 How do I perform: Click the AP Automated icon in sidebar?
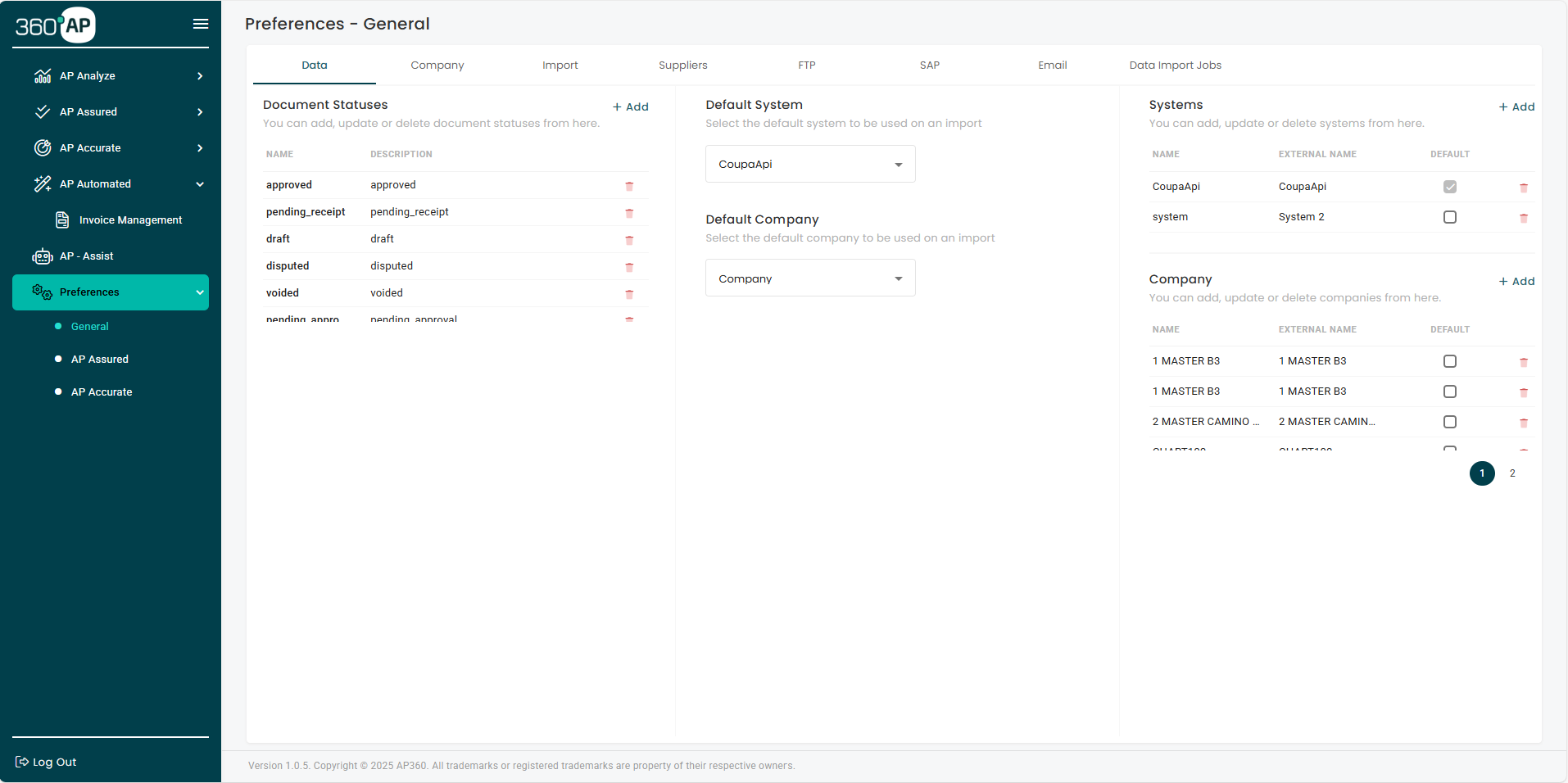point(42,183)
